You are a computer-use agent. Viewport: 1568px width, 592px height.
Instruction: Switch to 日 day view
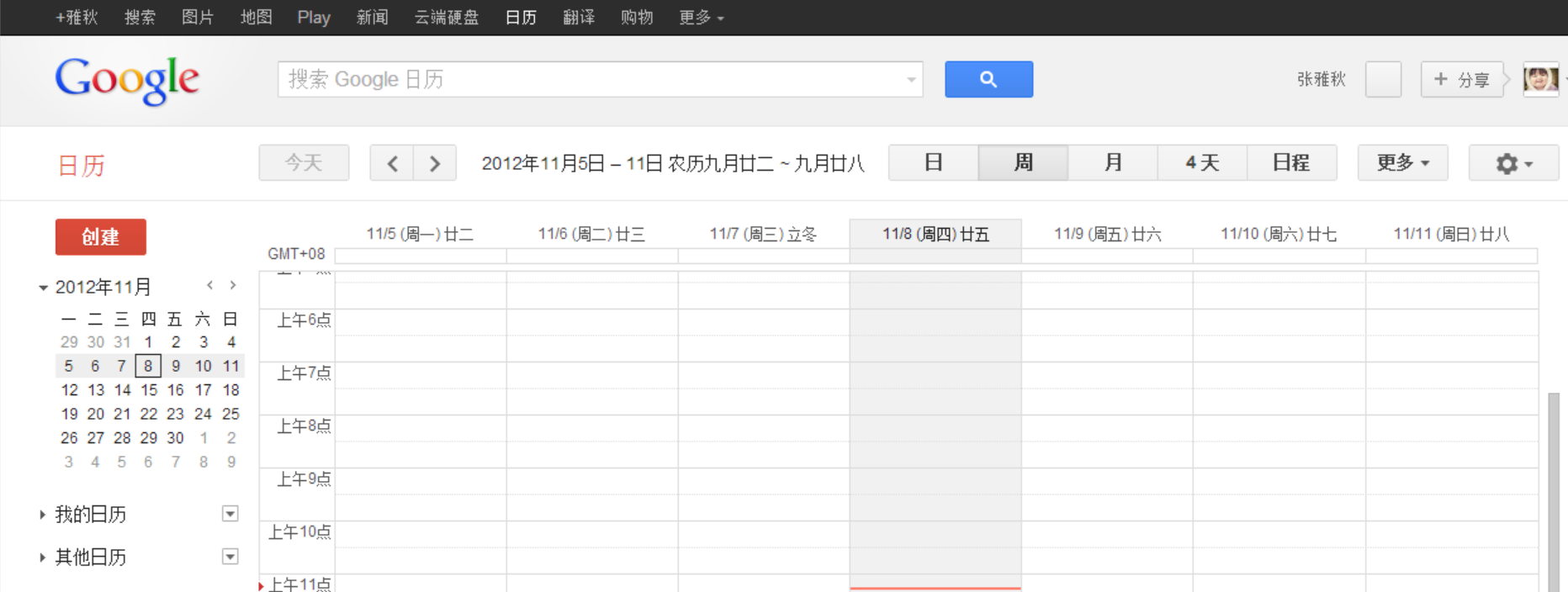click(934, 163)
